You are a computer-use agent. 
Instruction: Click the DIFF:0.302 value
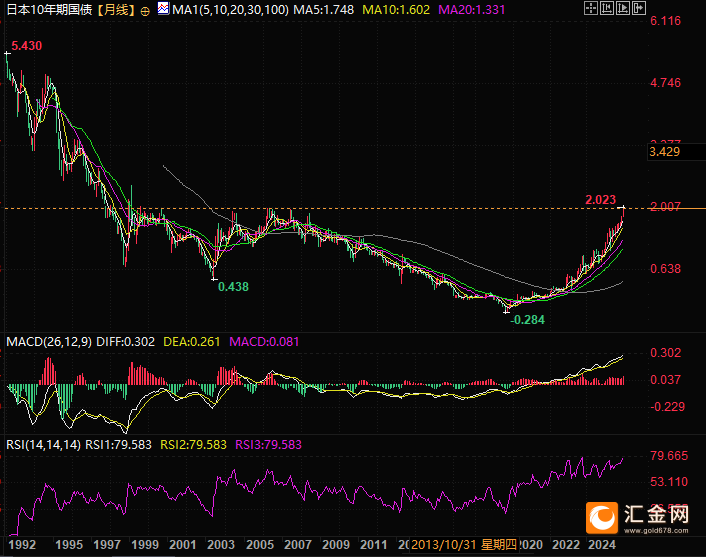pos(125,342)
